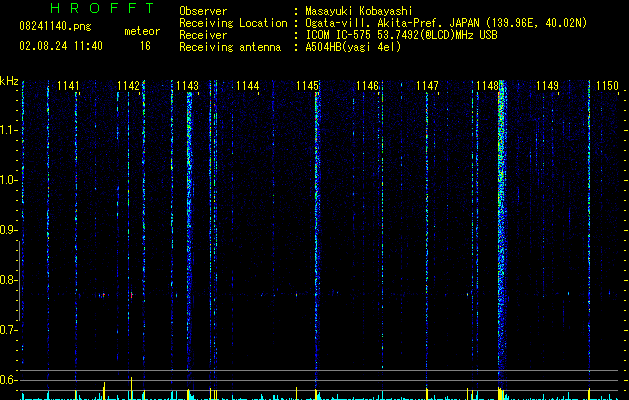The width and height of the screenshot is (629, 400).
Task: Select the filename 08241140.png
Action: (x=55, y=27)
